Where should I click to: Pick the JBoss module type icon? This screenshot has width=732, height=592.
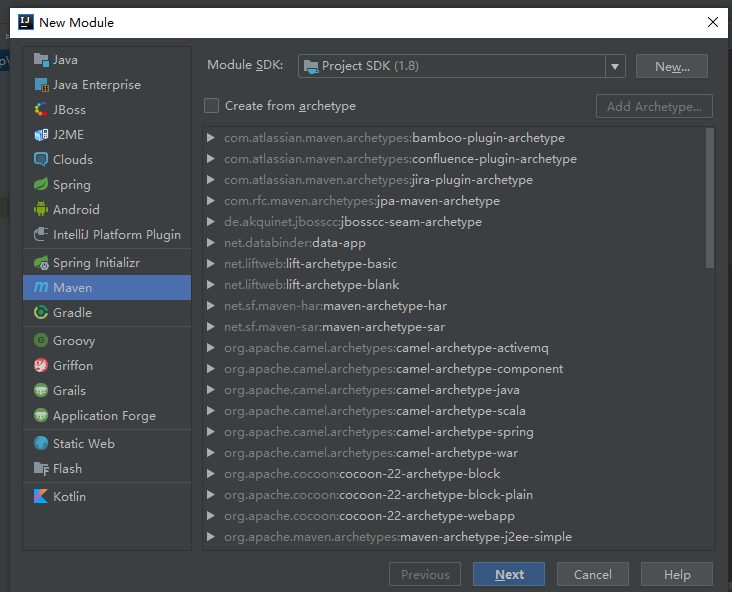tap(41, 110)
